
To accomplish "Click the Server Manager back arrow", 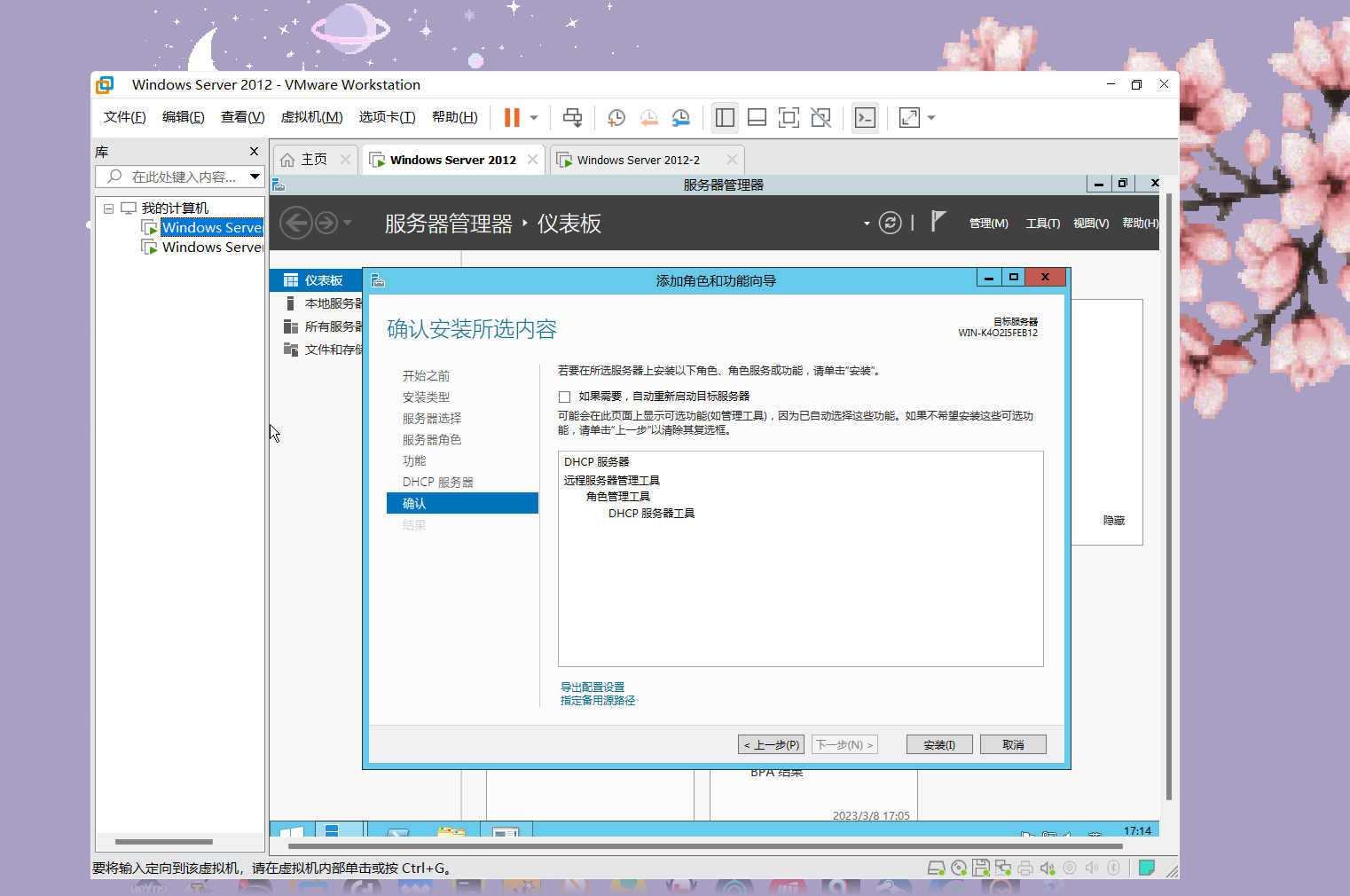I will (296, 223).
